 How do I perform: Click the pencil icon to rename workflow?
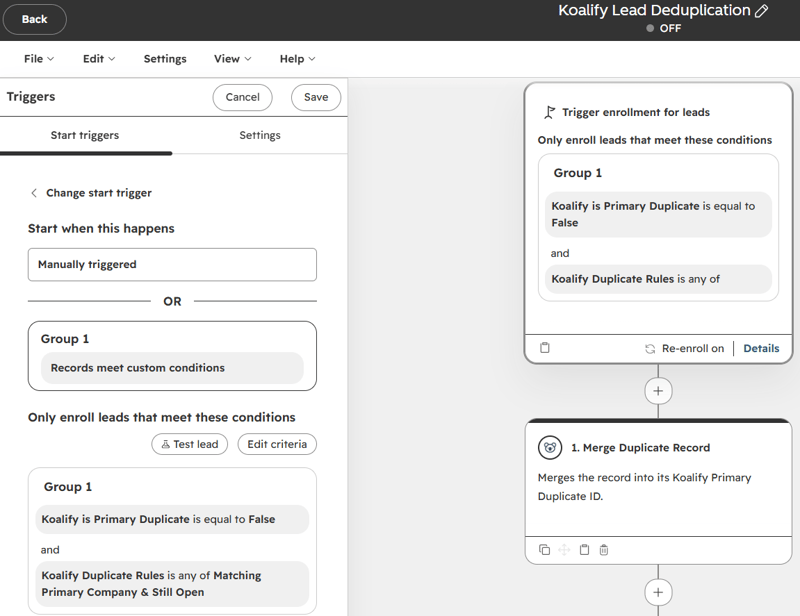tap(761, 11)
